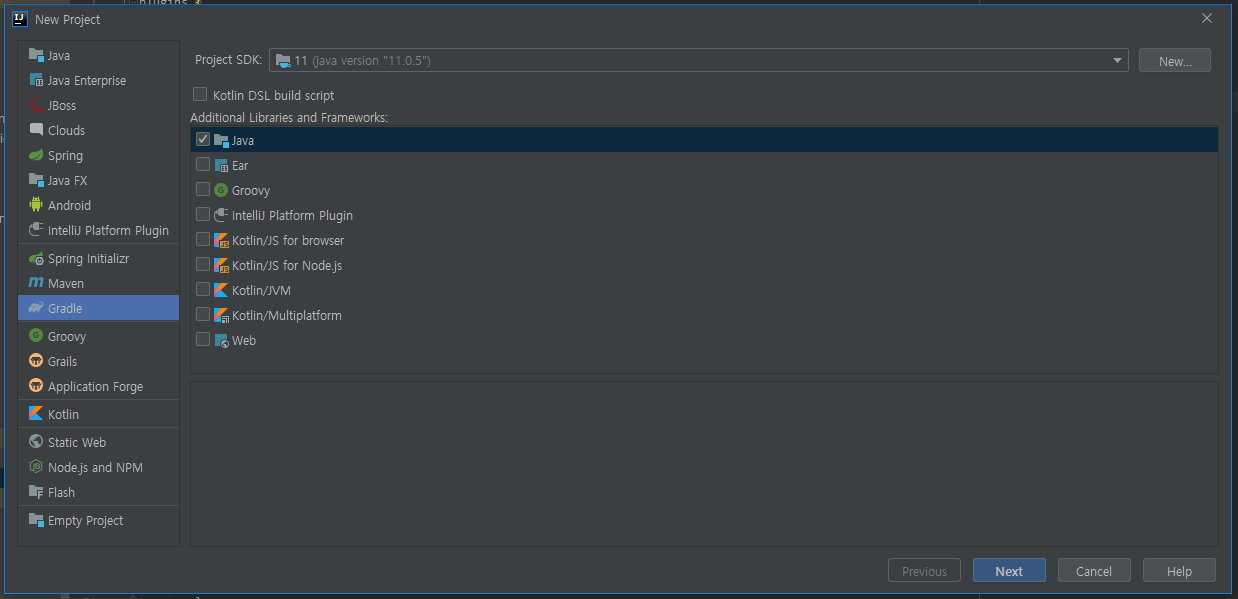1238x599 pixels.
Task: Click the Flash folder icon
Action: tap(36, 492)
